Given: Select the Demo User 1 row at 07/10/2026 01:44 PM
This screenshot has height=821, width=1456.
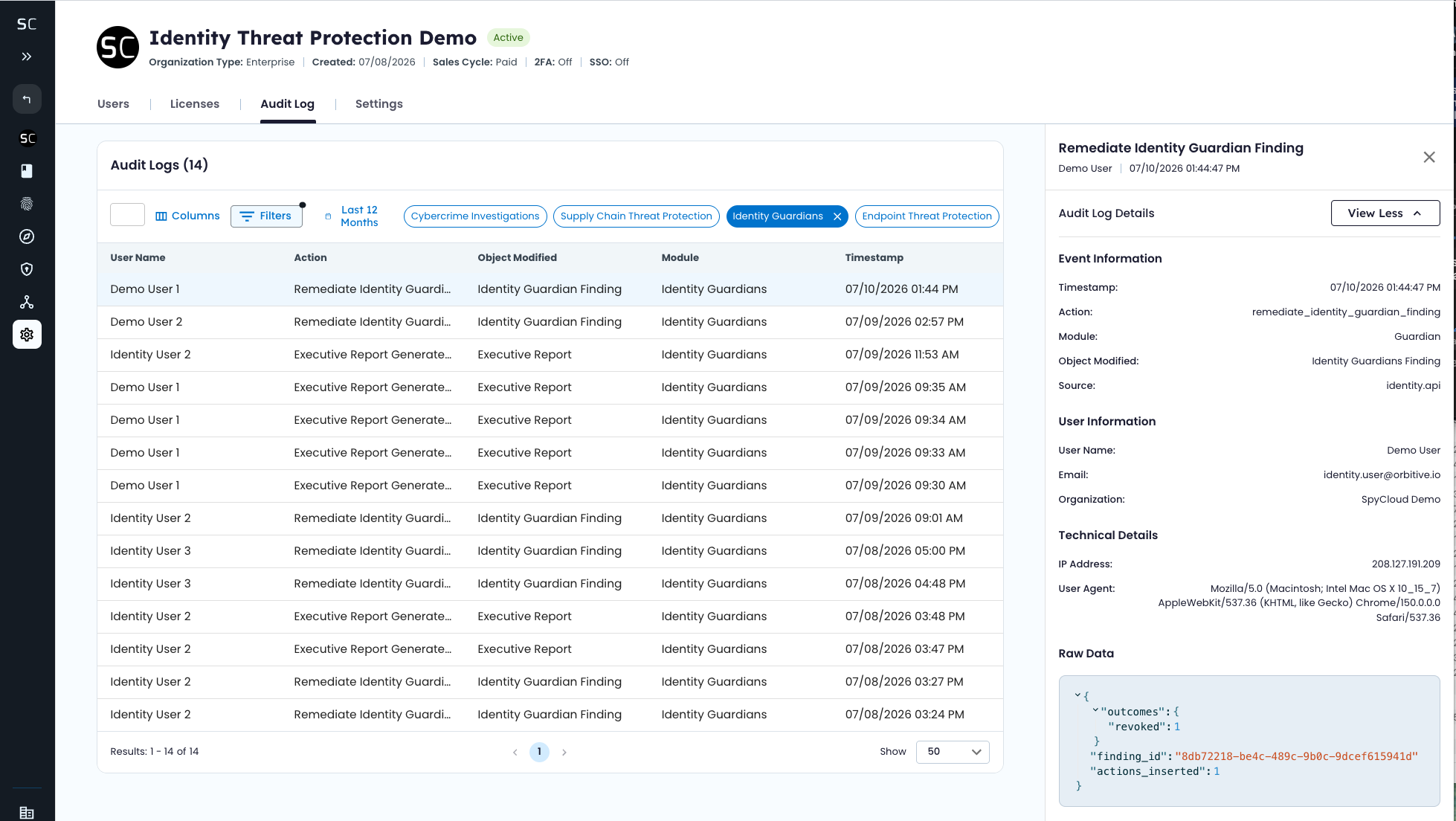Looking at the screenshot, I should (x=550, y=289).
